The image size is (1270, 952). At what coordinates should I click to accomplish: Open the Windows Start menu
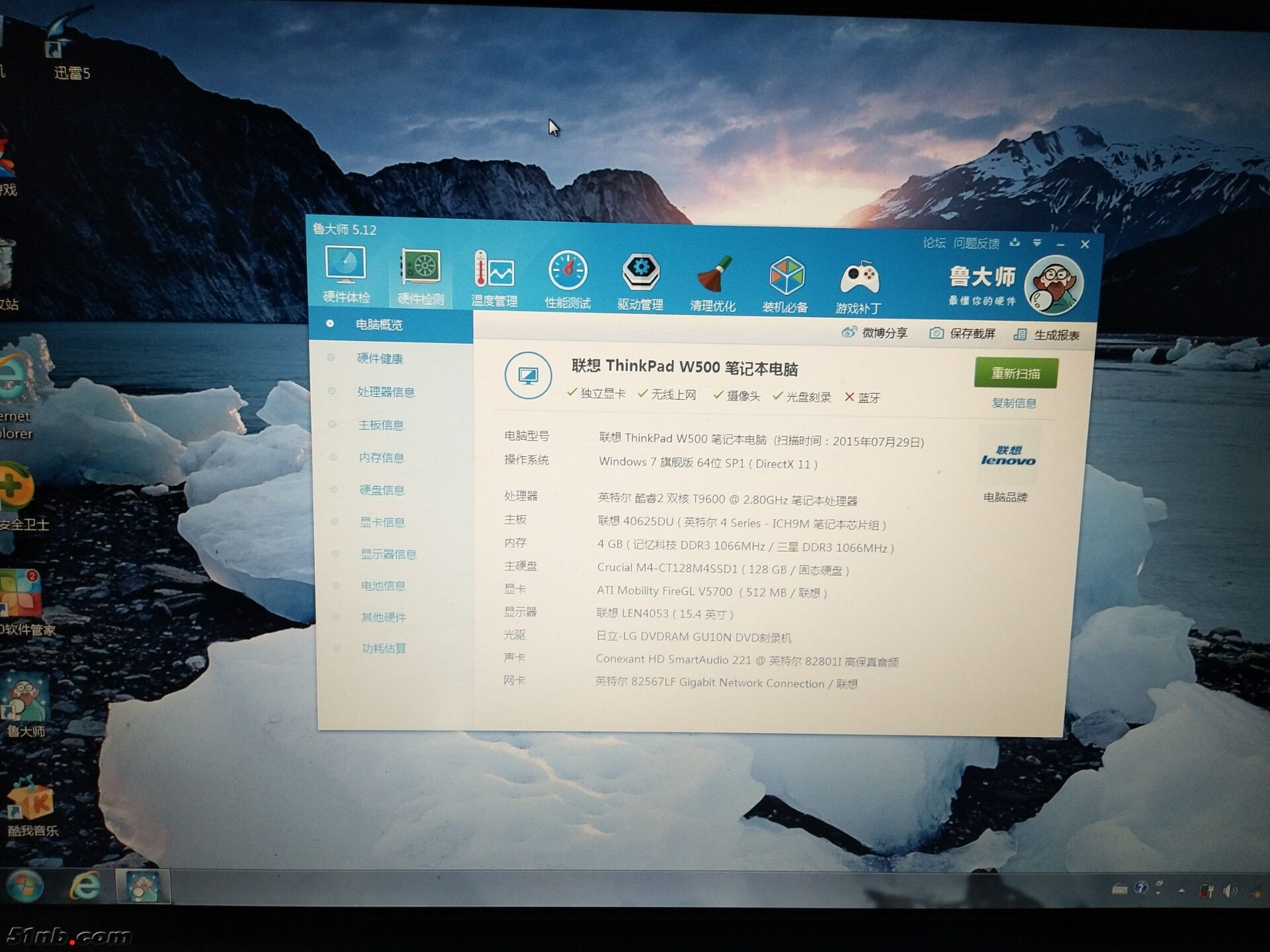pyautogui.click(x=24, y=887)
